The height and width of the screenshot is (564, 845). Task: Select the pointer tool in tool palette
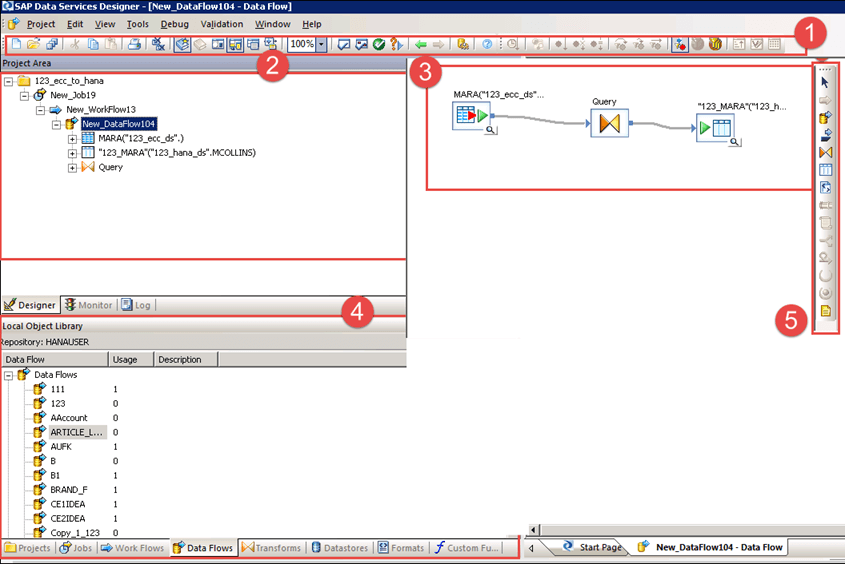point(826,82)
